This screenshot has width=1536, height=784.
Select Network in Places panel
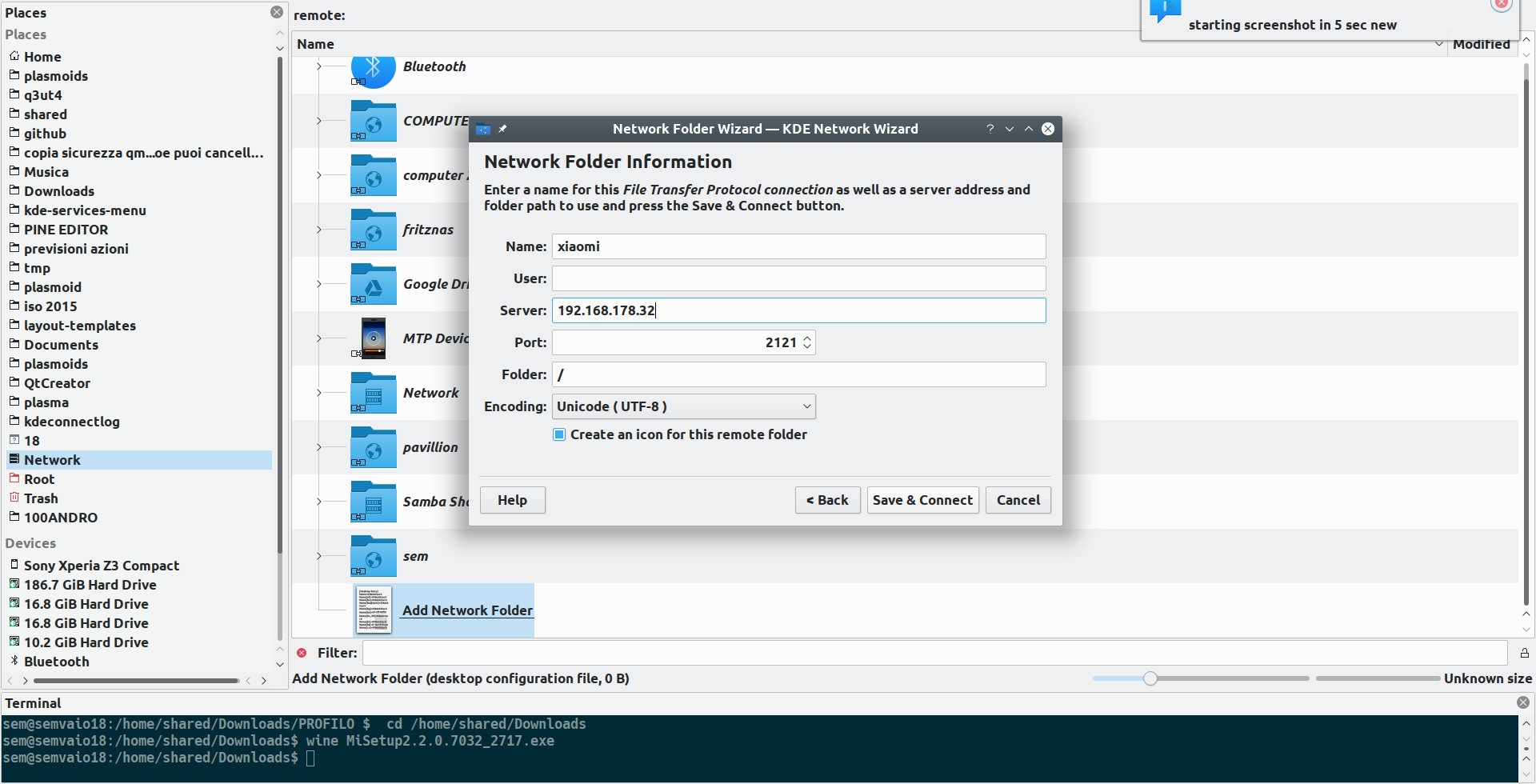139,460
